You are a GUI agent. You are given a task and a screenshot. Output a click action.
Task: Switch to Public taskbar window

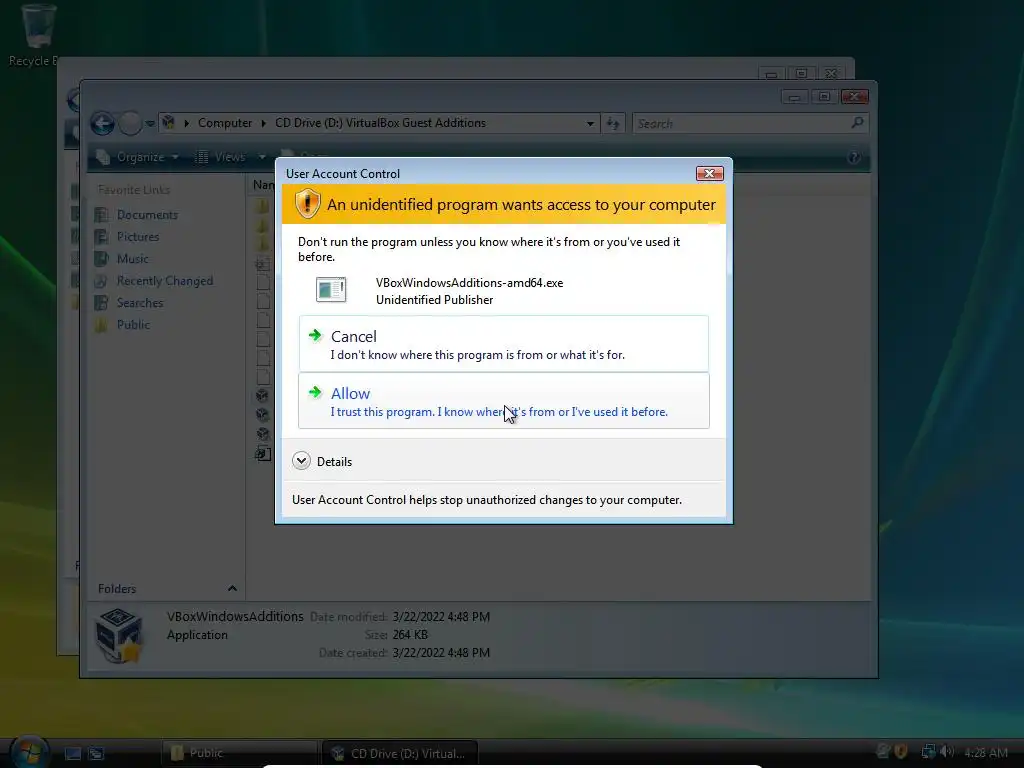(239, 753)
